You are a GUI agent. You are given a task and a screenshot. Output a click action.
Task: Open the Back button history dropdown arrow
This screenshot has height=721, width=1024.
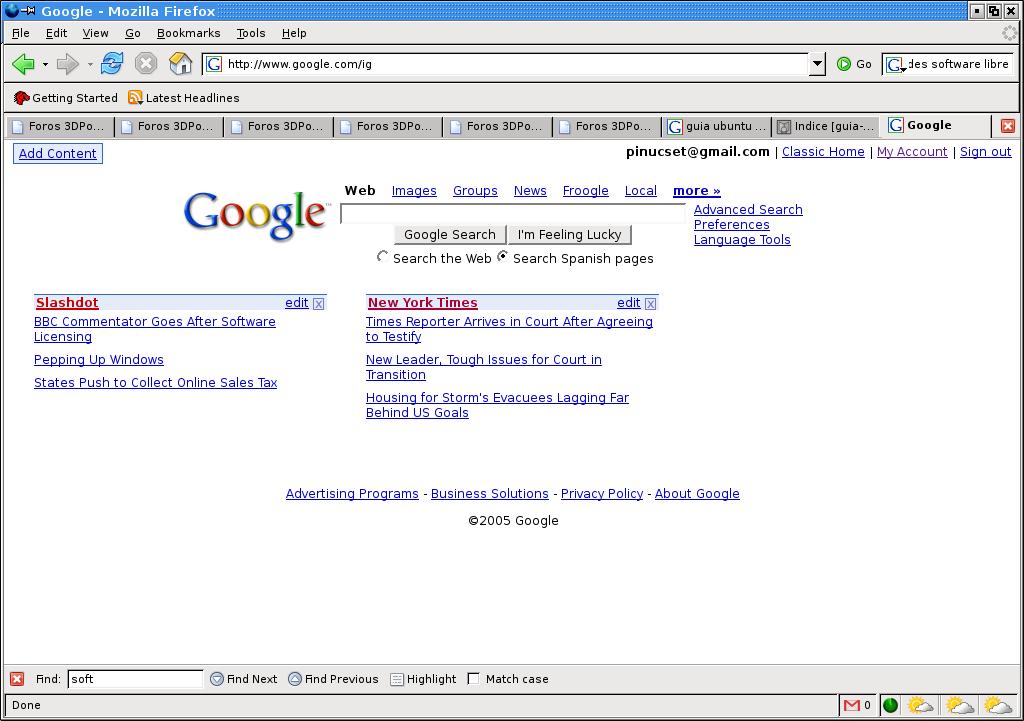(45, 64)
